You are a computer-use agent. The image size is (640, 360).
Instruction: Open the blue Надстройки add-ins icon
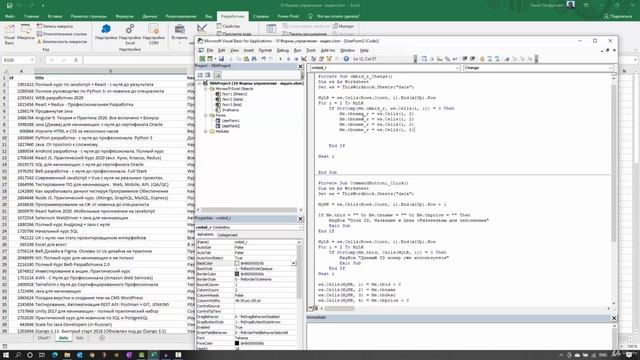(x=106, y=32)
